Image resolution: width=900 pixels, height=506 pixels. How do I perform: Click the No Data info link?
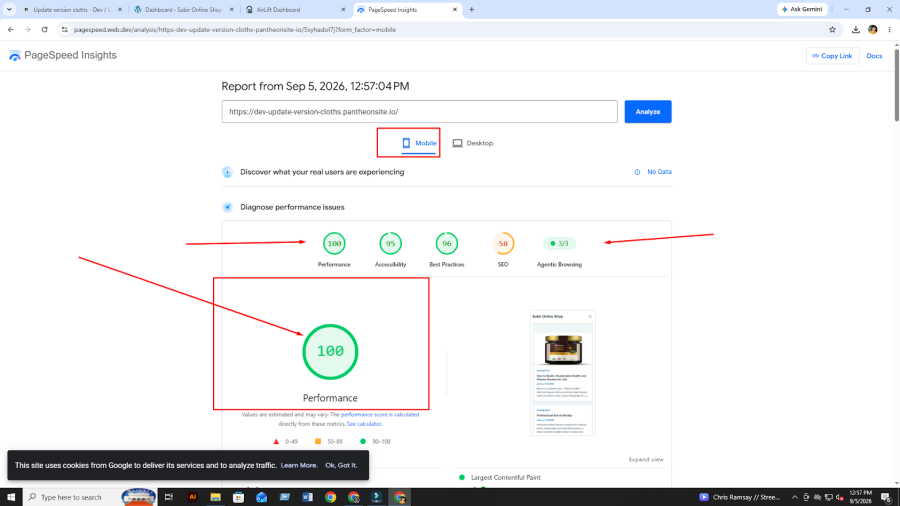click(x=653, y=172)
